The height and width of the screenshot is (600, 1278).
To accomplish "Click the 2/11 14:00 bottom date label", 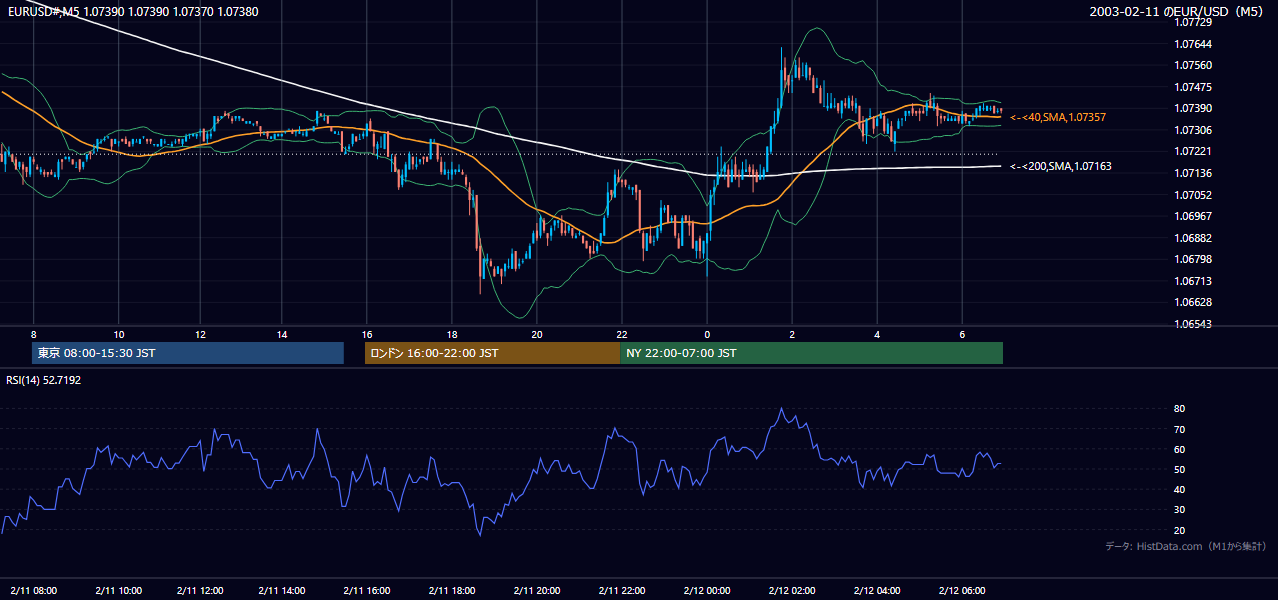I will [x=282, y=590].
